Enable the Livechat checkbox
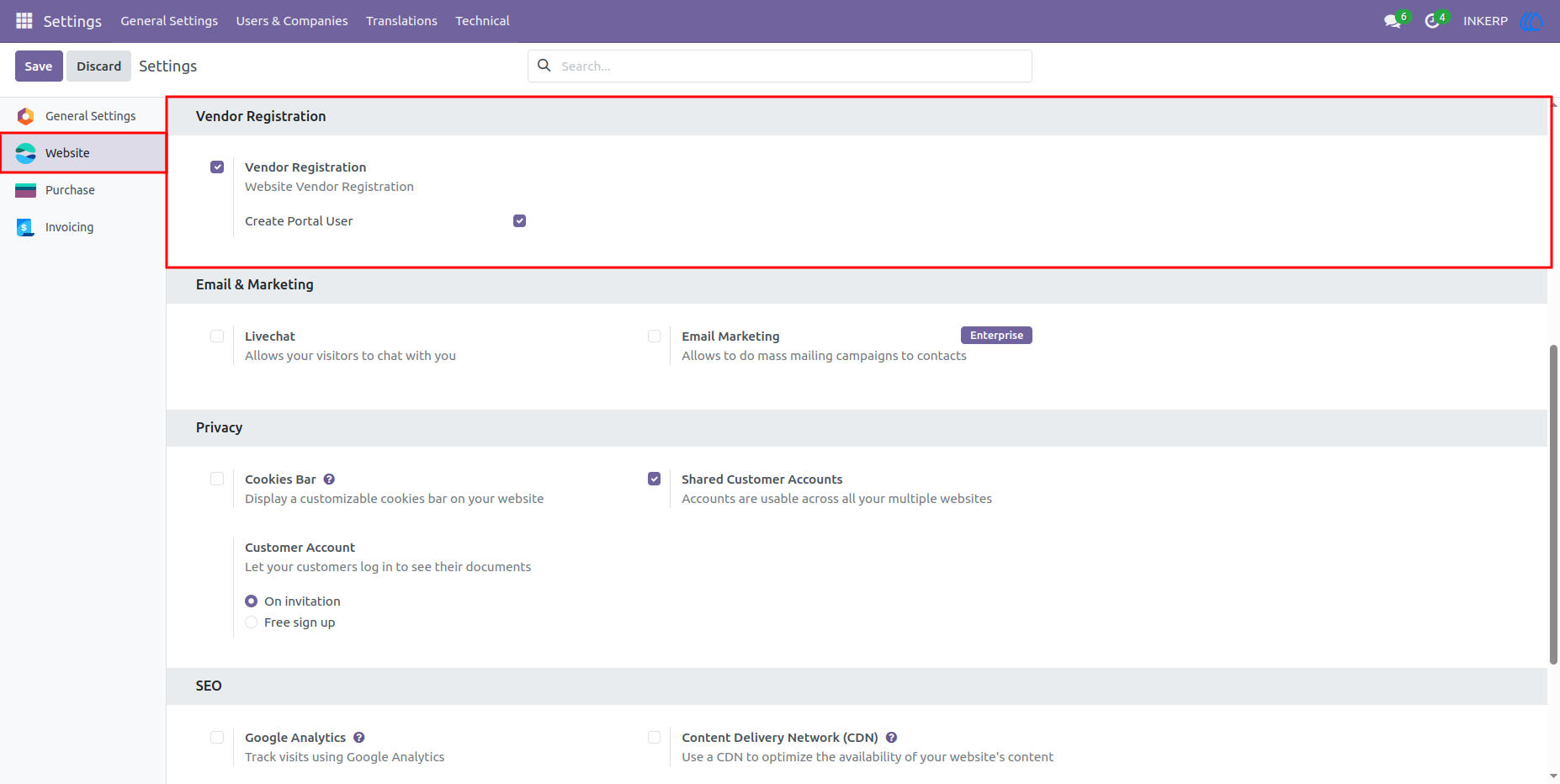The width and height of the screenshot is (1560, 784). [x=217, y=336]
